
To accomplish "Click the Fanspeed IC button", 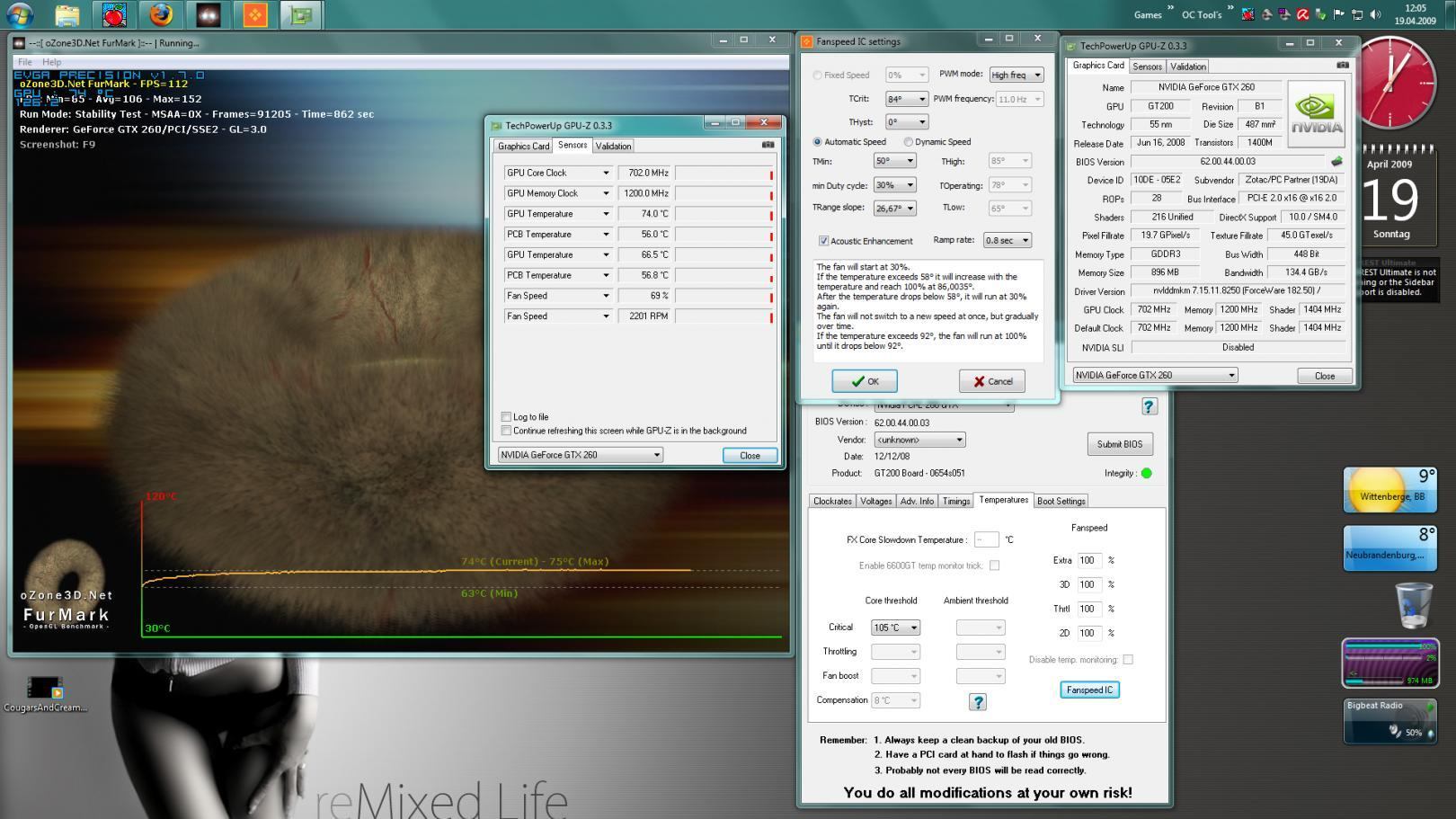I will [x=1089, y=690].
